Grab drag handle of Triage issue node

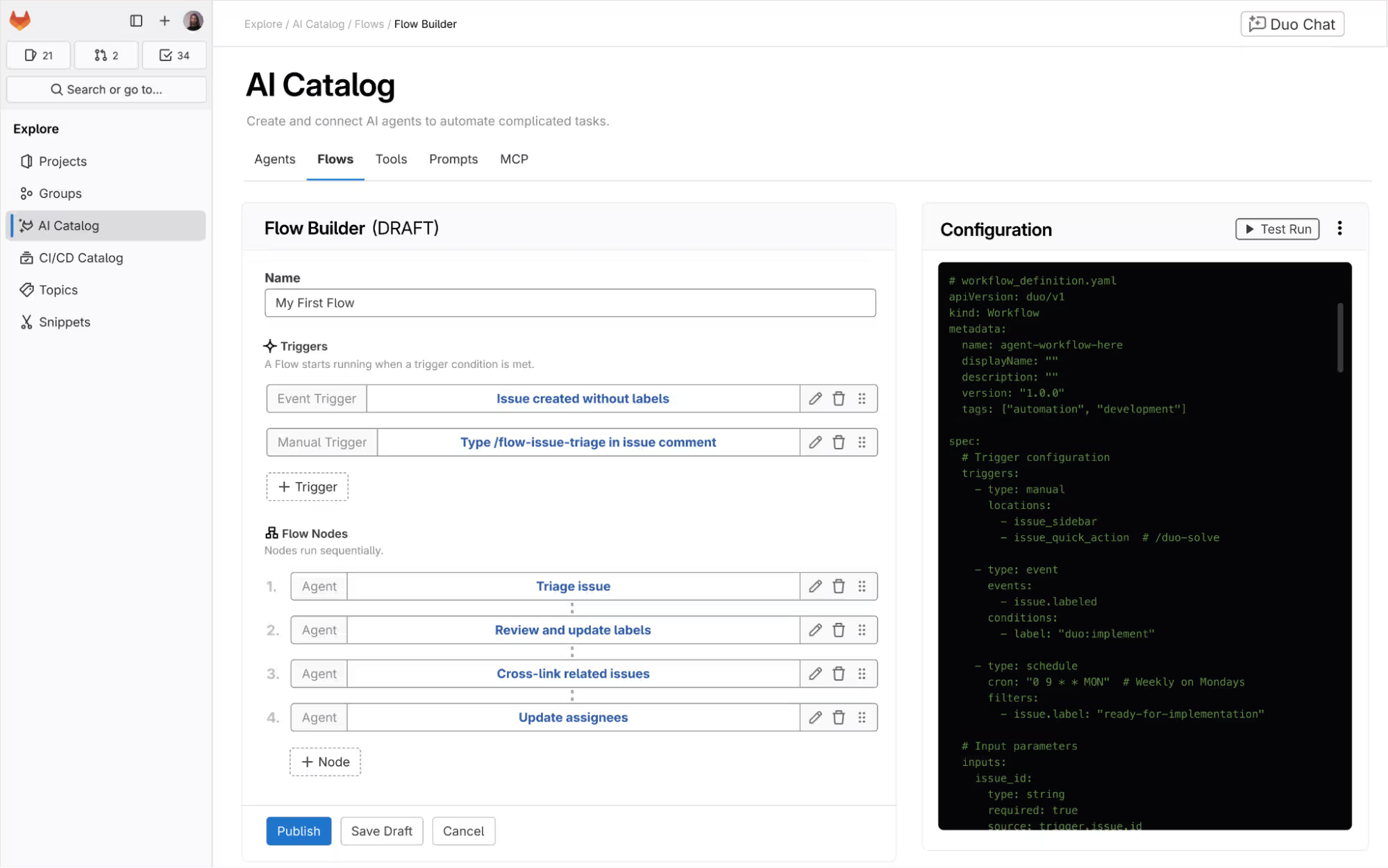pos(862,586)
